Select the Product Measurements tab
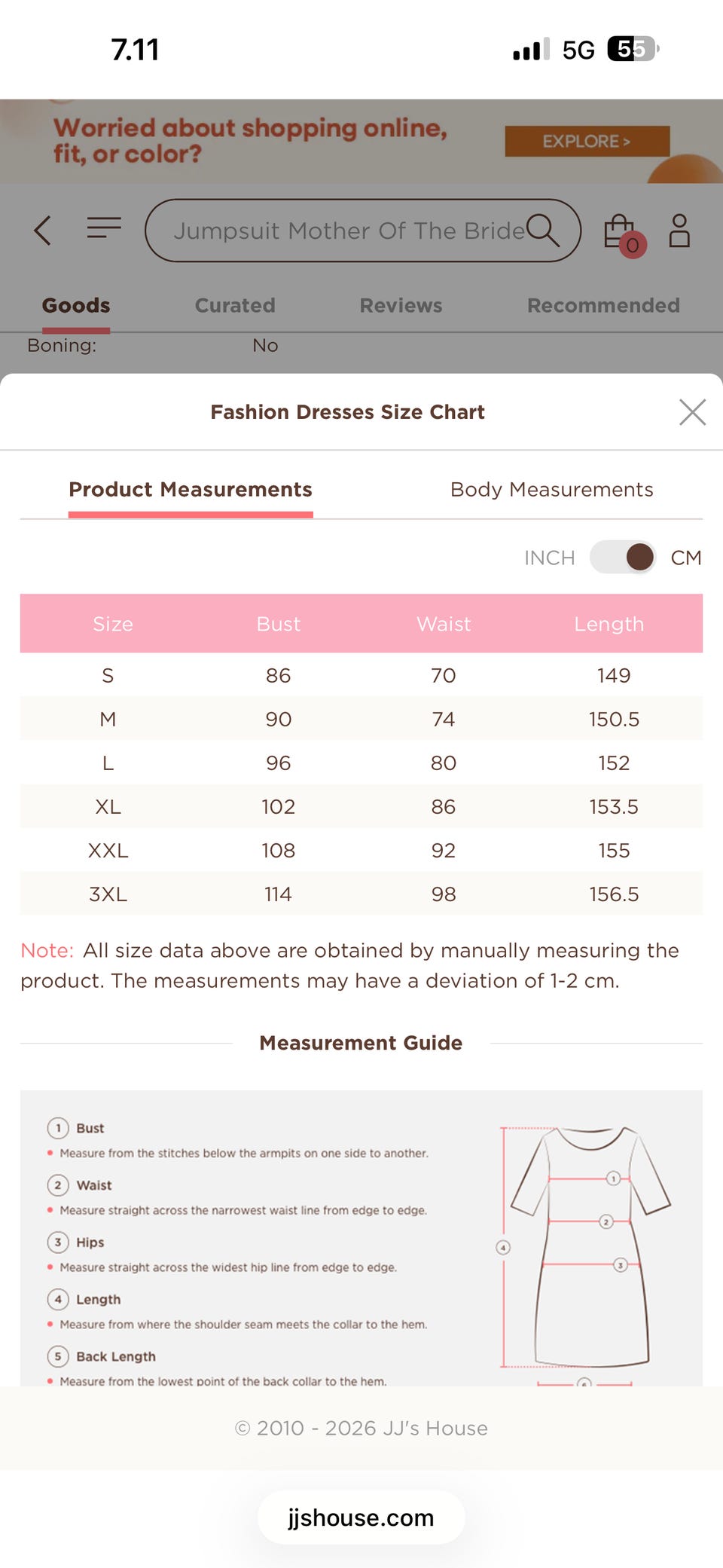 (191, 490)
